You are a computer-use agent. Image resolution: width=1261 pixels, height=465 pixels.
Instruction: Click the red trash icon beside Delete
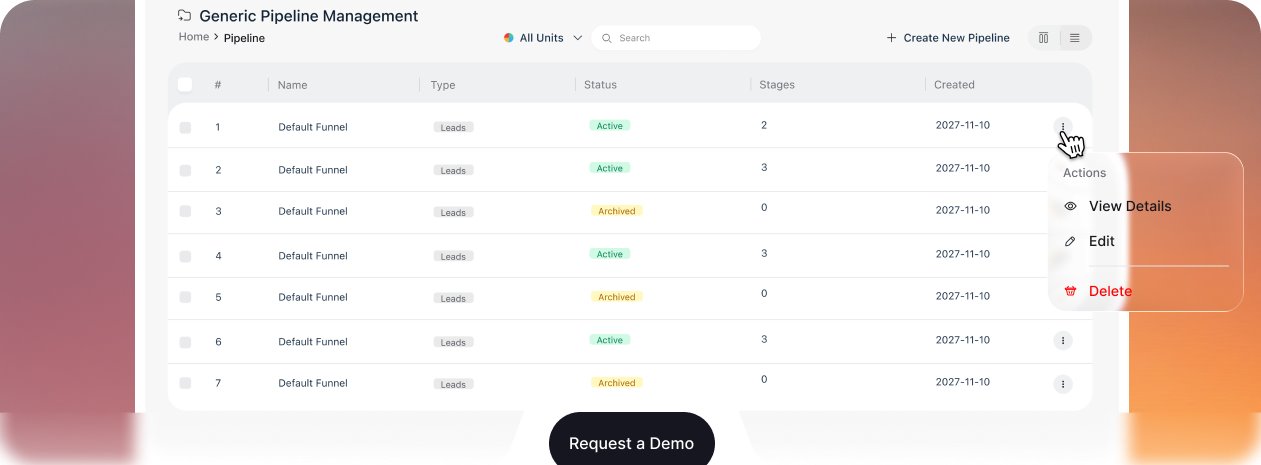1070,291
